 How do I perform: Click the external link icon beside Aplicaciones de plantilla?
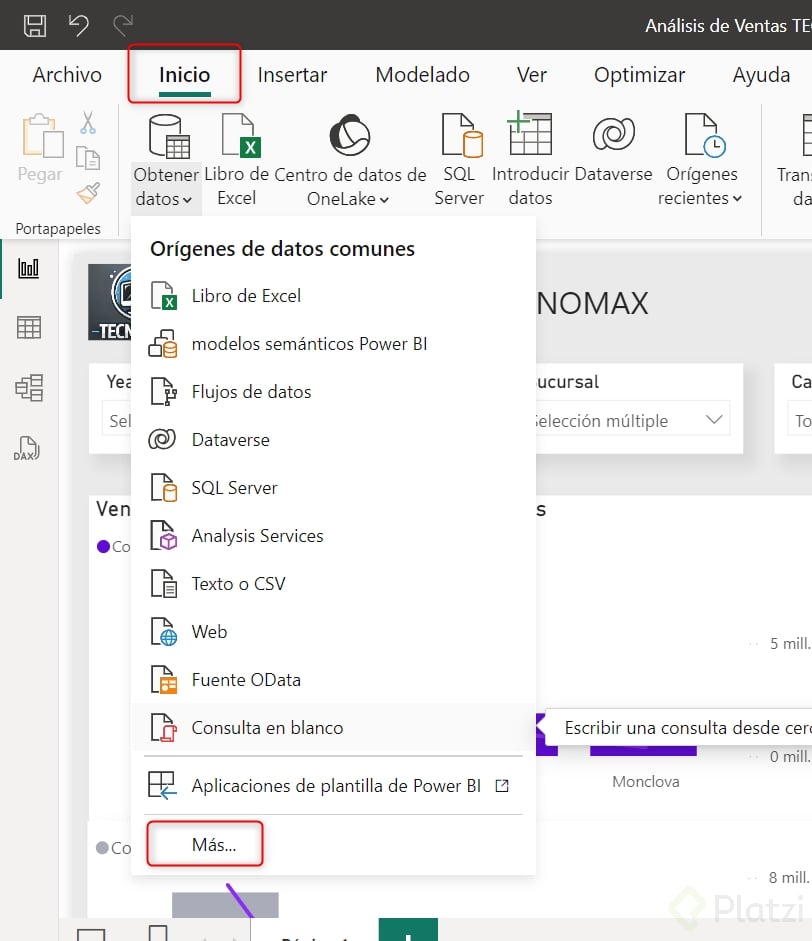(x=502, y=786)
